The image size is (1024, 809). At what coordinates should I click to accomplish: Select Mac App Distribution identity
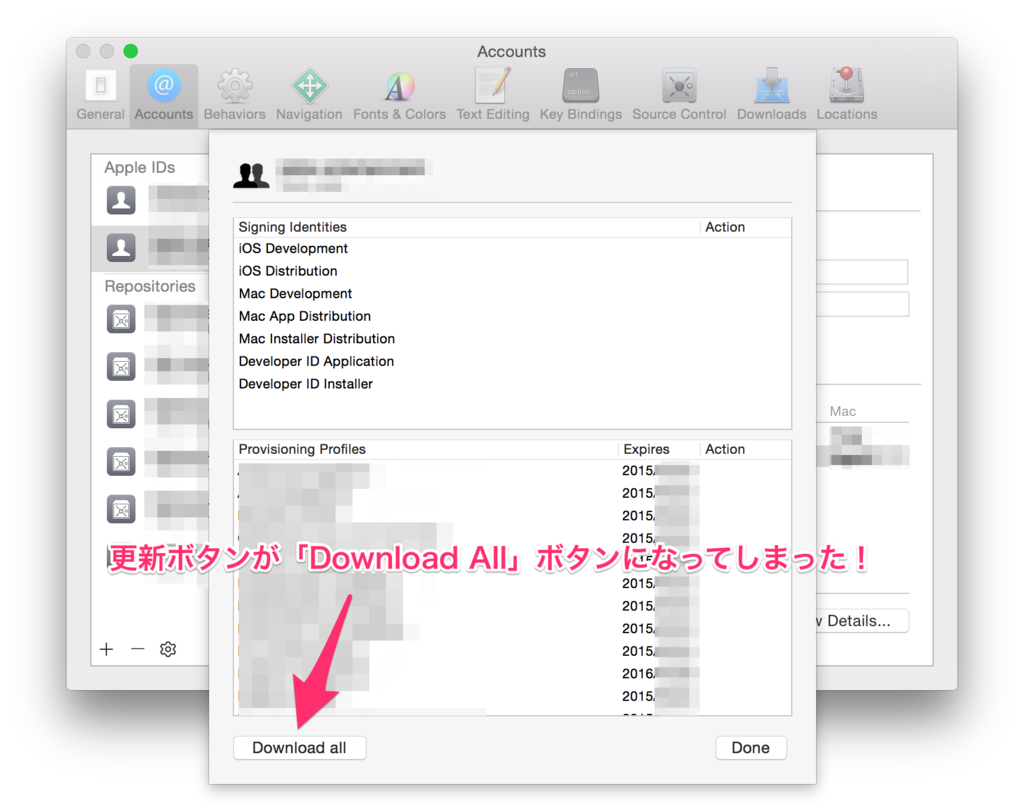click(x=512, y=316)
